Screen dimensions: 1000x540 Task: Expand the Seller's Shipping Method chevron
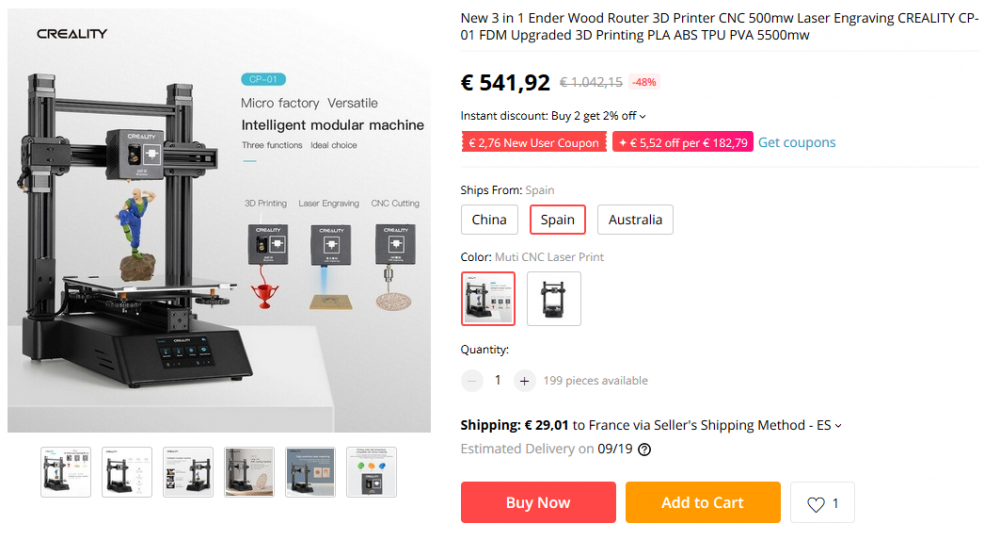[838, 426]
